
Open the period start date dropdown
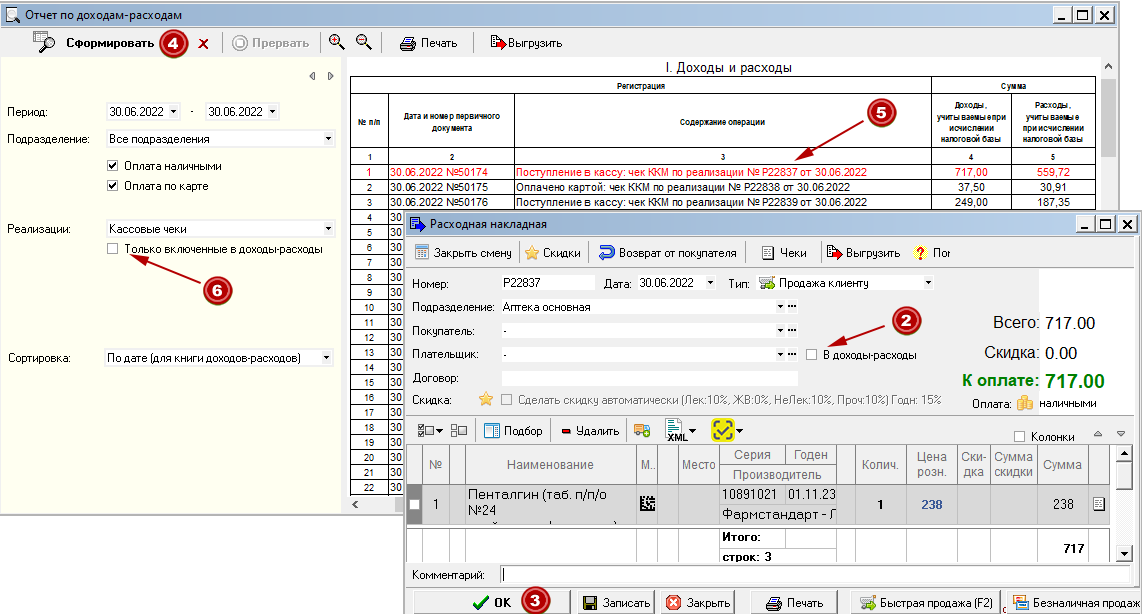pos(173,111)
